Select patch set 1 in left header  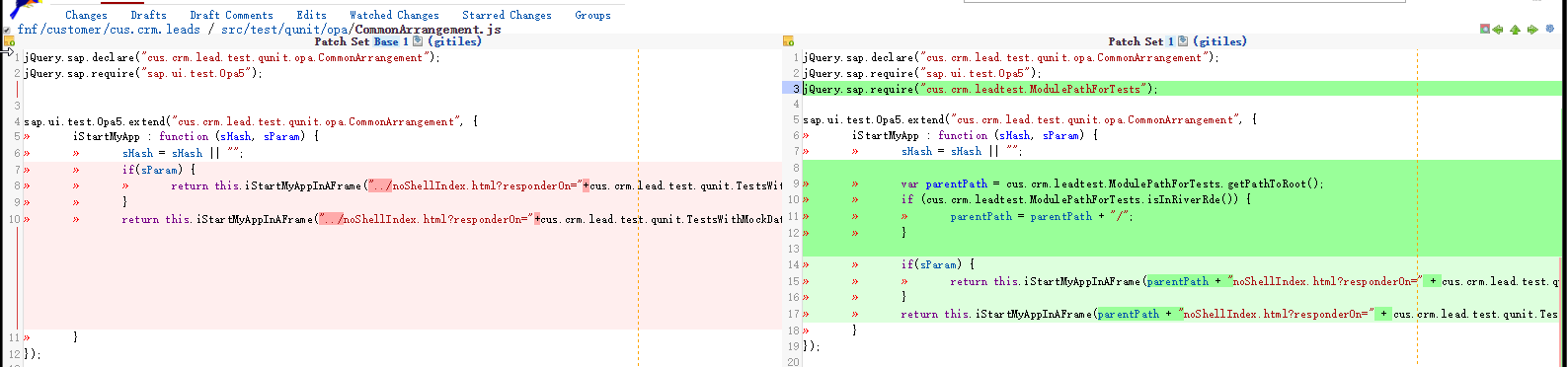tap(405, 41)
